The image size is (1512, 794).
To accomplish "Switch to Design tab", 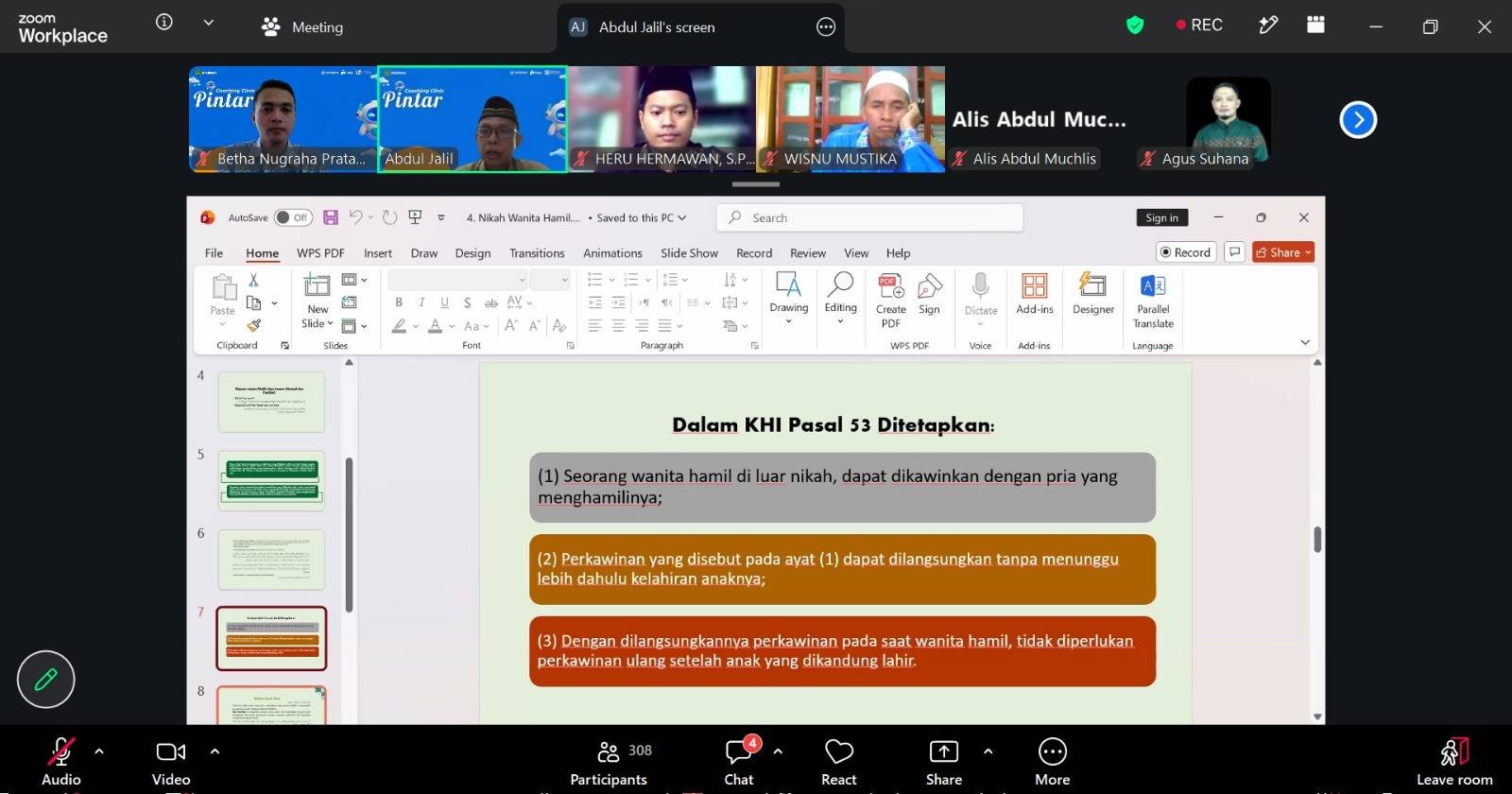I will click(x=472, y=253).
